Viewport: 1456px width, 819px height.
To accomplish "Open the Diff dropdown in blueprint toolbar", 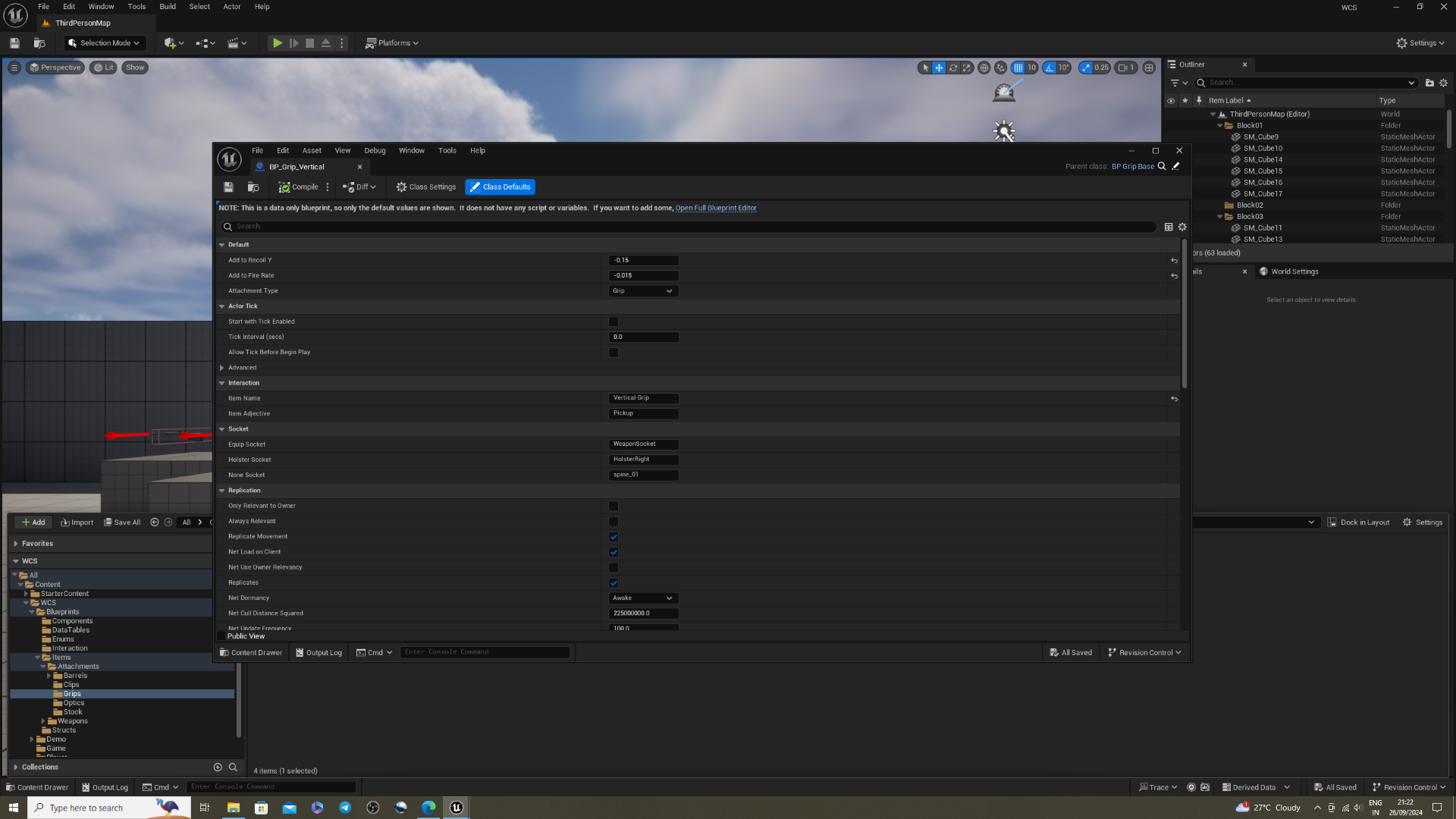I will pyautogui.click(x=359, y=187).
